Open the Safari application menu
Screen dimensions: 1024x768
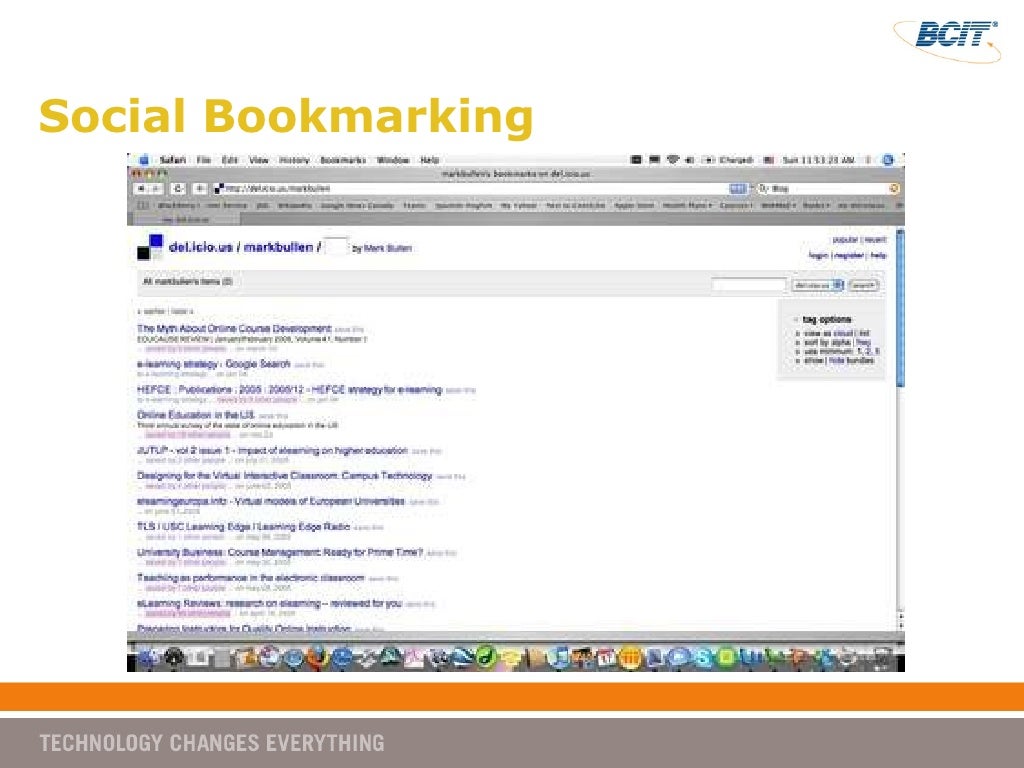pyautogui.click(x=173, y=160)
